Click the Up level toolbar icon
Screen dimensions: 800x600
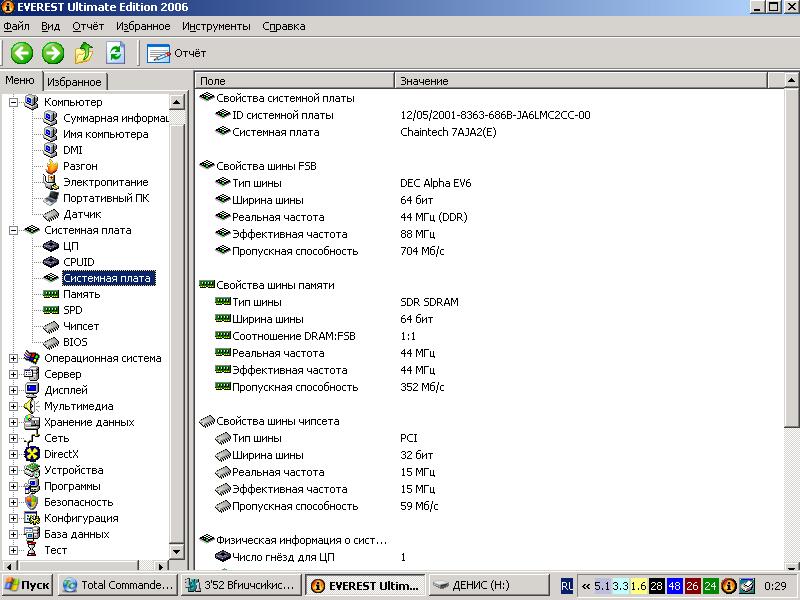pos(84,53)
